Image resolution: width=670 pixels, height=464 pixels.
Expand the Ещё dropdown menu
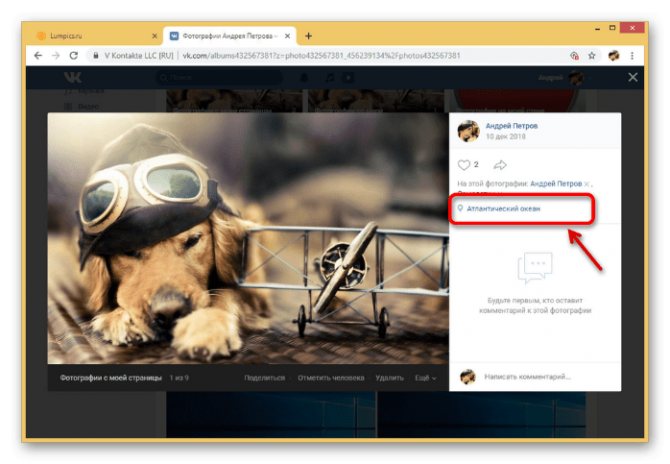click(x=425, y=378)
